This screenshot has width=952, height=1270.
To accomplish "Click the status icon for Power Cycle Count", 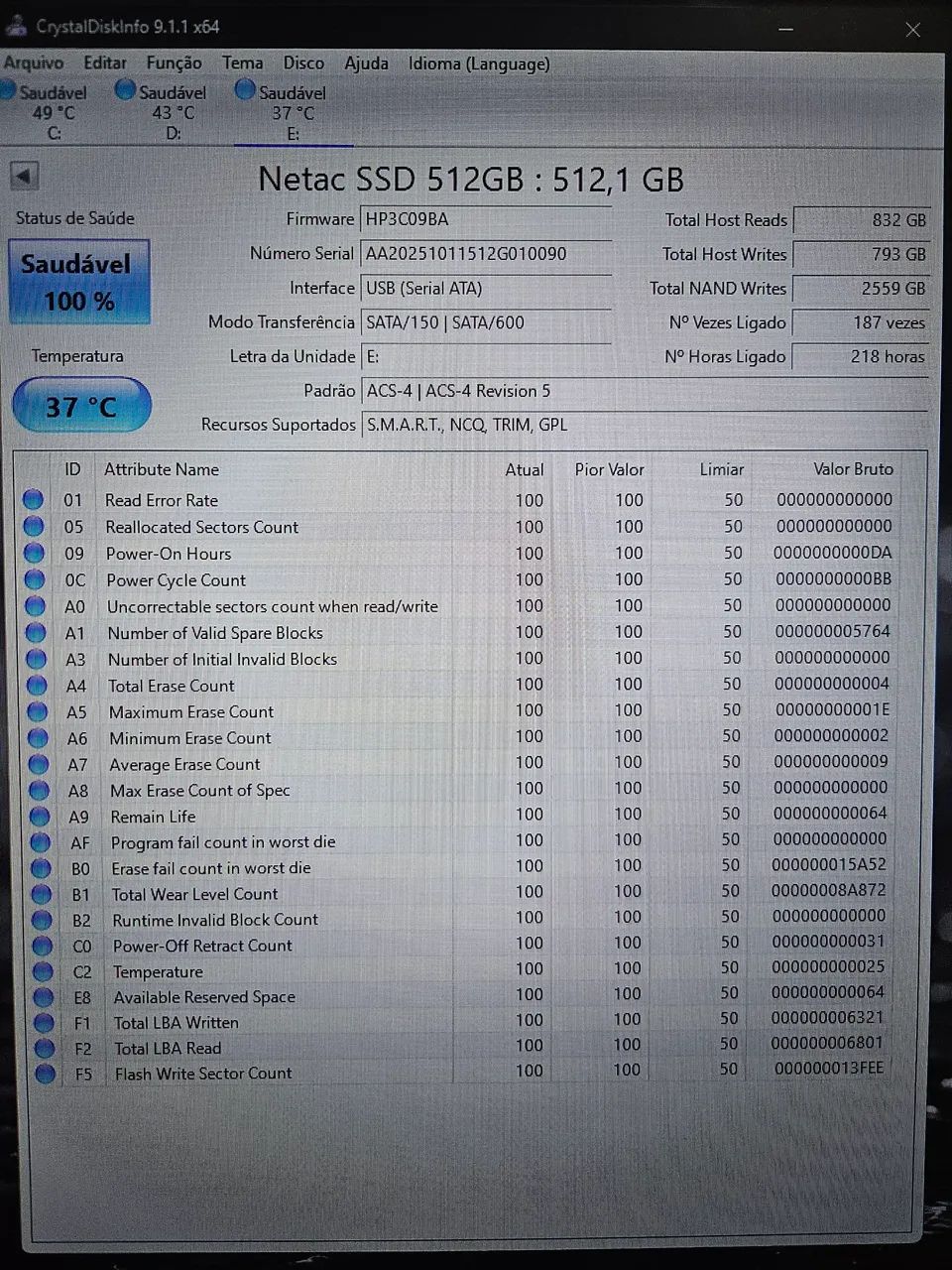I will [34, 578].
